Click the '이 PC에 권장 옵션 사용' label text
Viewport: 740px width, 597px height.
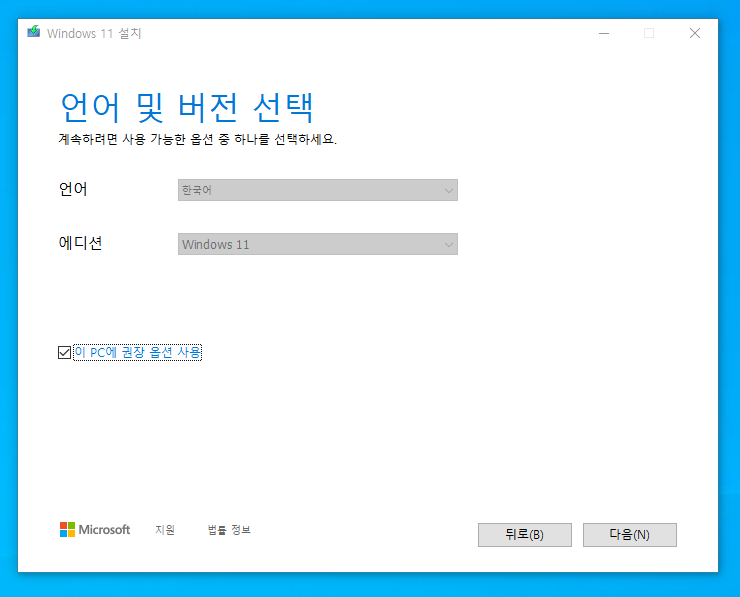pos(138,353)
